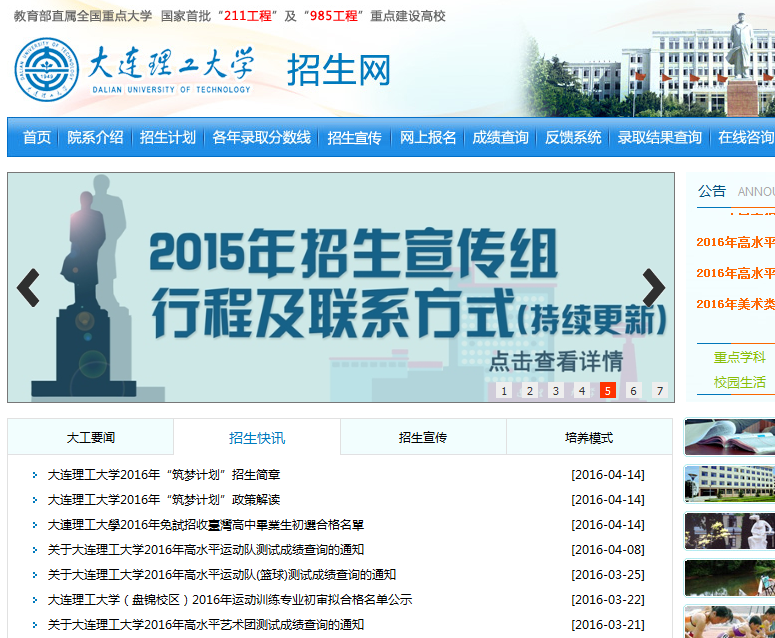Open 网上报名 menu item
The width and height of the screenshot is (775, 638).
pos(428,137)
